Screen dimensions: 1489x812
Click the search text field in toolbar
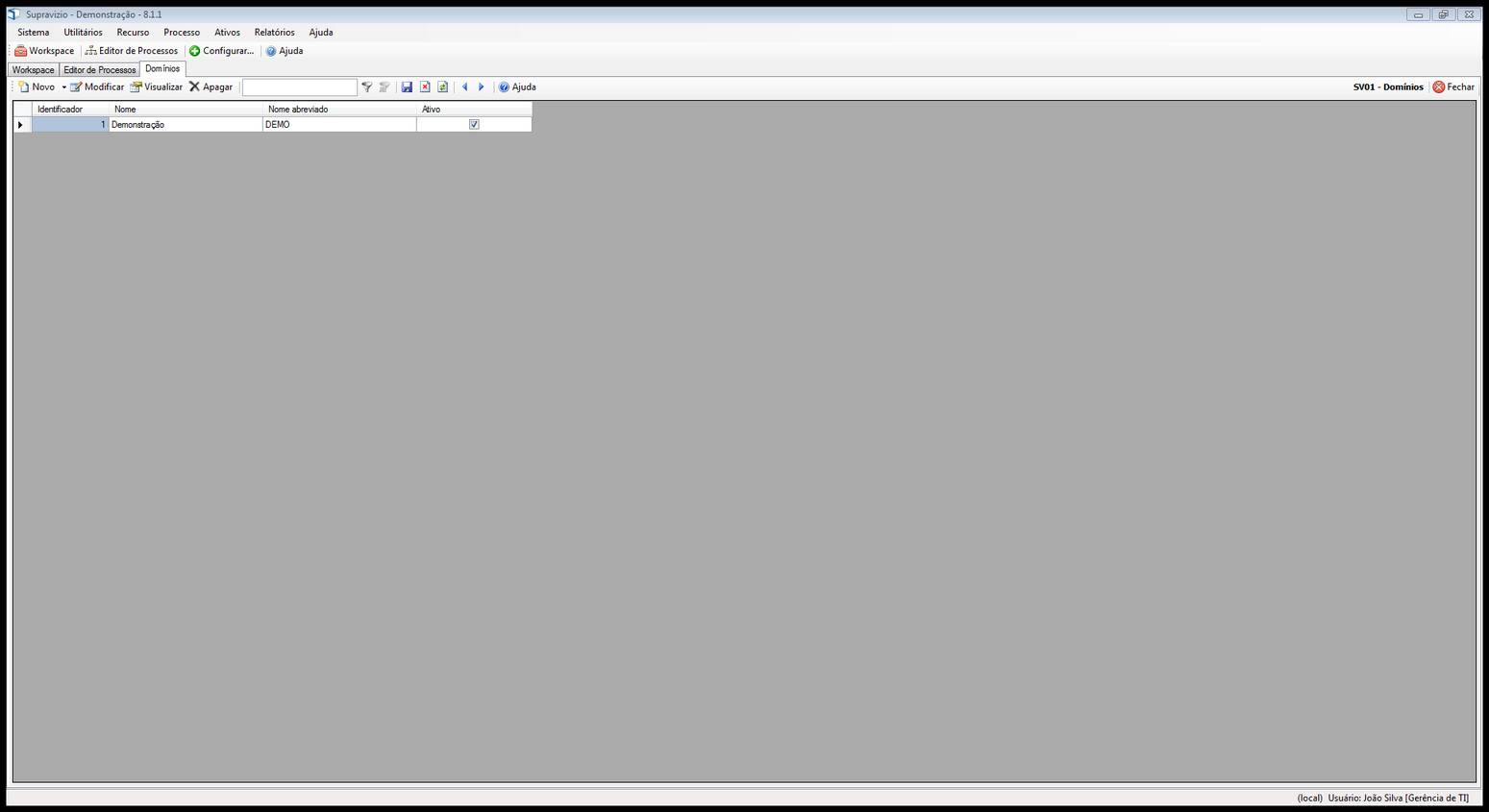299,87
